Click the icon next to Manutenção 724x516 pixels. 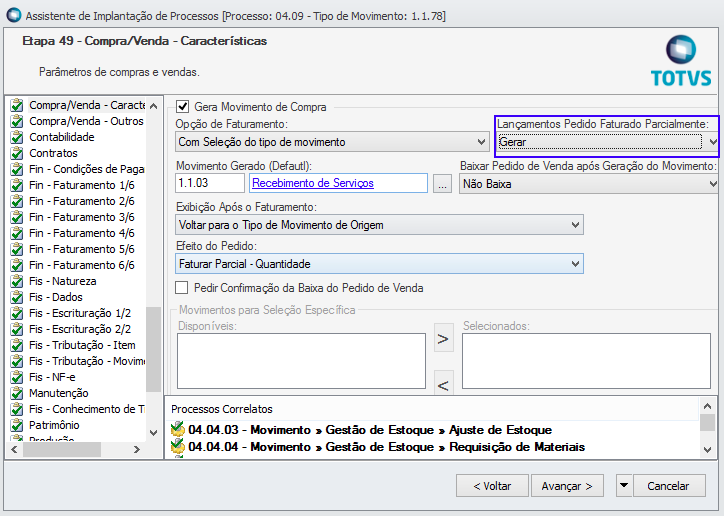[x=17, y=393]
